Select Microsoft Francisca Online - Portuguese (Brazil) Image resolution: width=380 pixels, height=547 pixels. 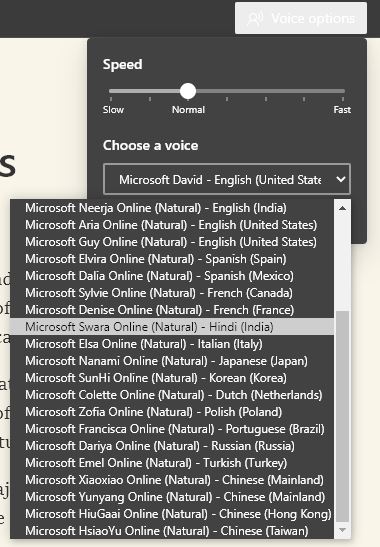tap(172, 429)
